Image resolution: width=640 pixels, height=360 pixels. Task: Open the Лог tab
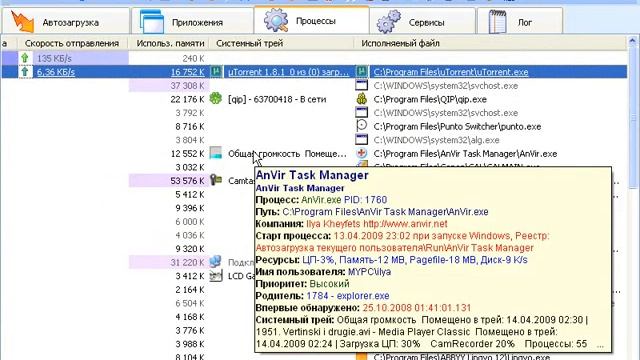(x=520, y=21)
